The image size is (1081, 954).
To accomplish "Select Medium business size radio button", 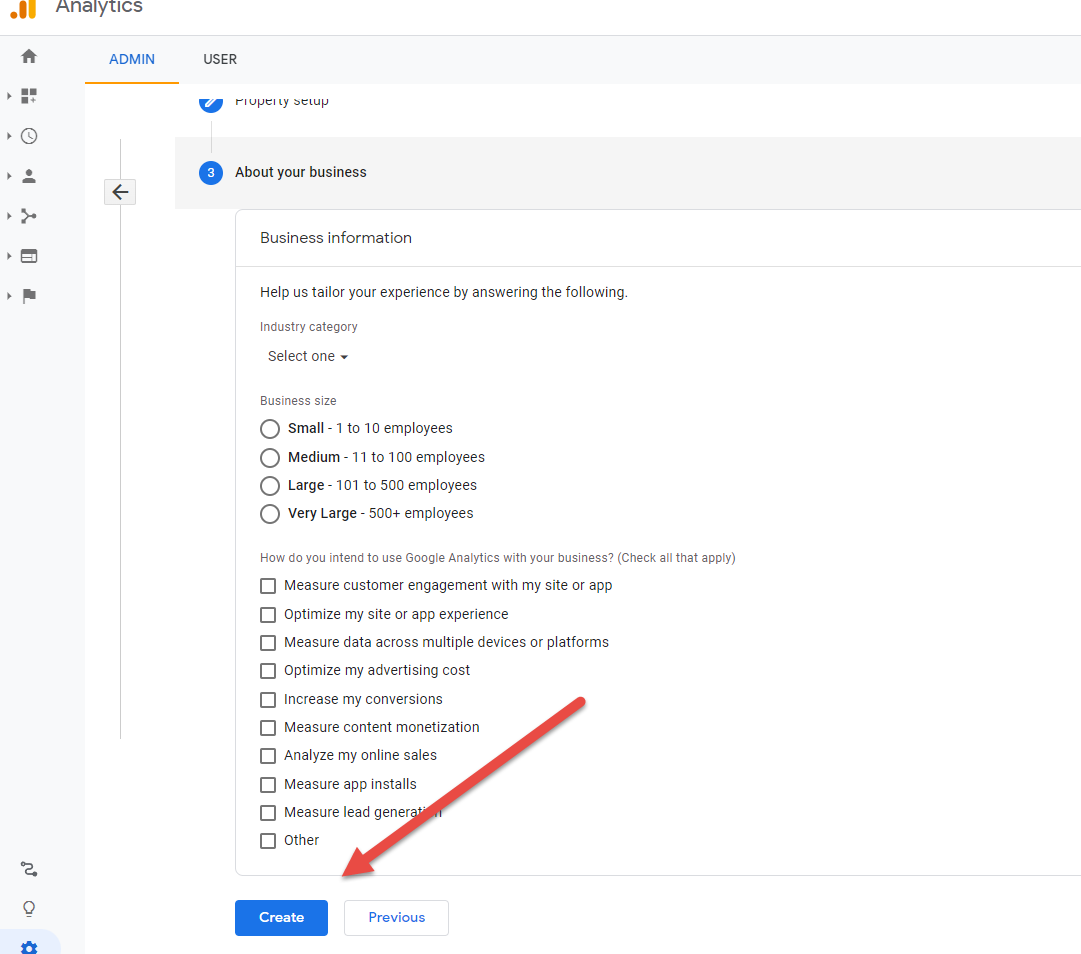I will (x=270, y=458).
